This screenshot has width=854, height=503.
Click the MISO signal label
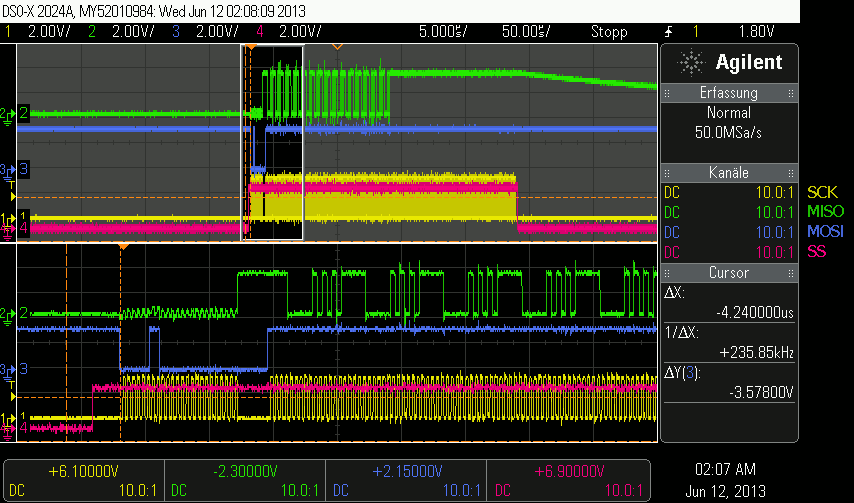(826, 211)
